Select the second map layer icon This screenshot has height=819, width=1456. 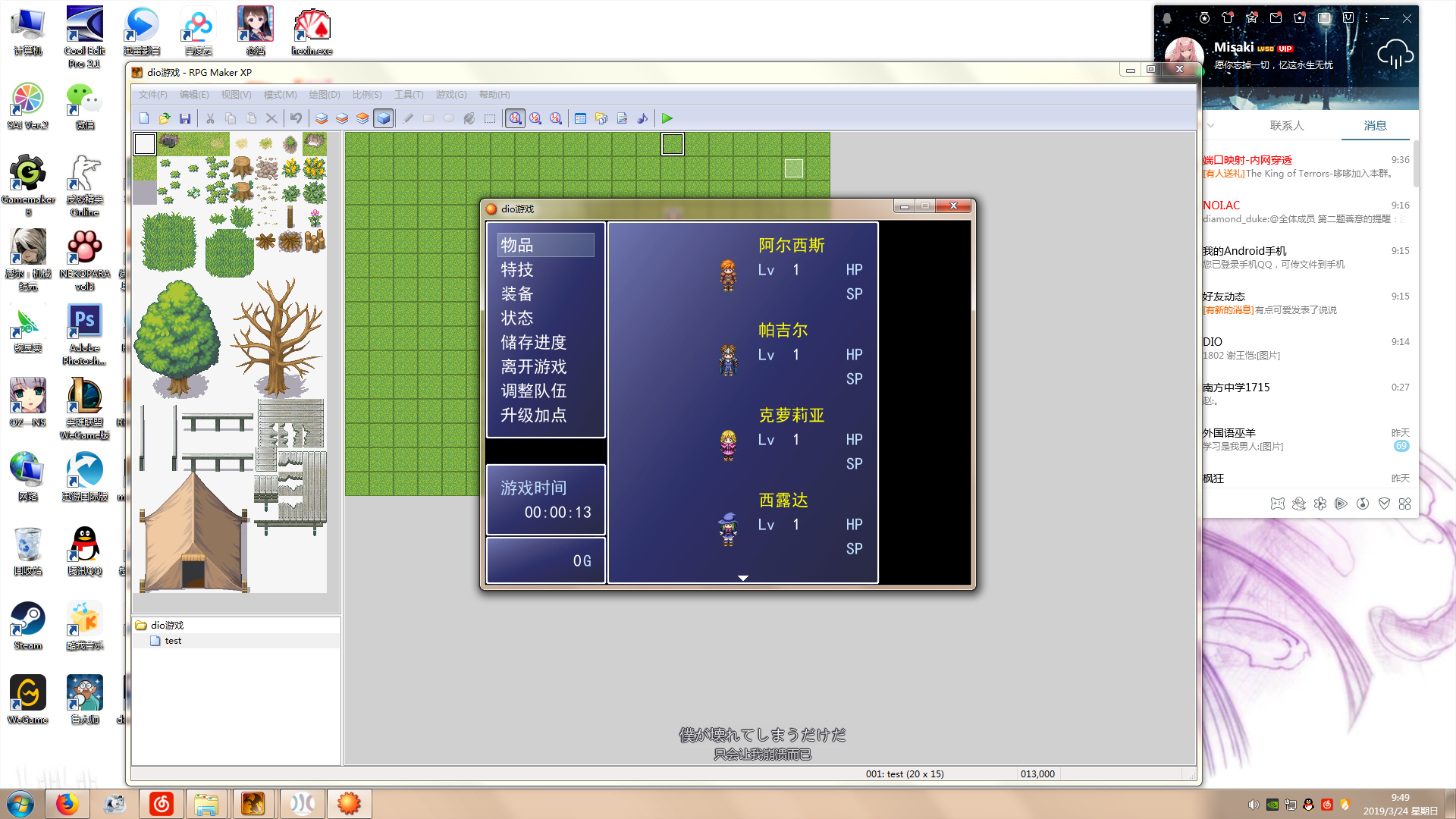tap(342, 118)
